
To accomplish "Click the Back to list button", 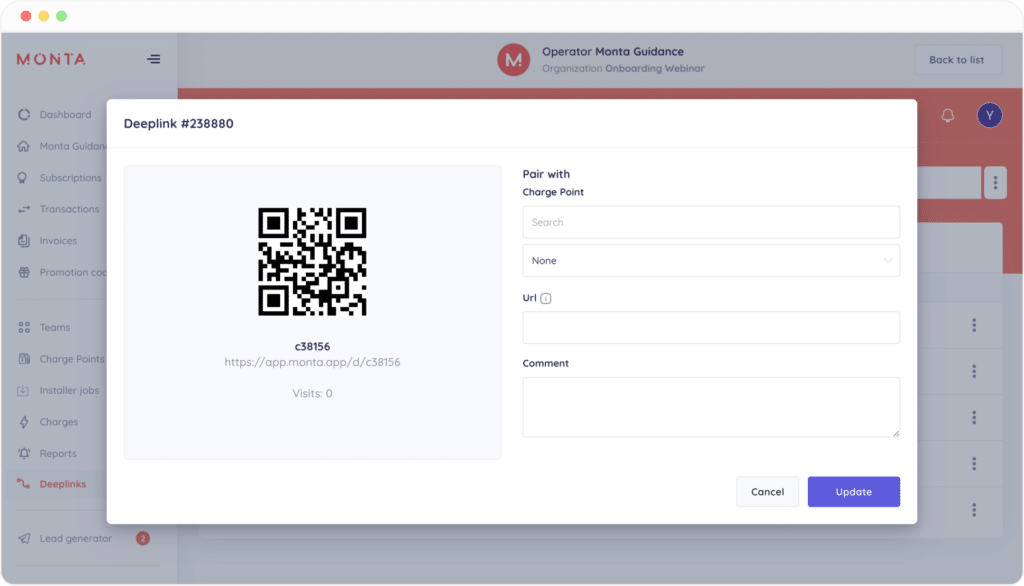I will tap(957, 60).
